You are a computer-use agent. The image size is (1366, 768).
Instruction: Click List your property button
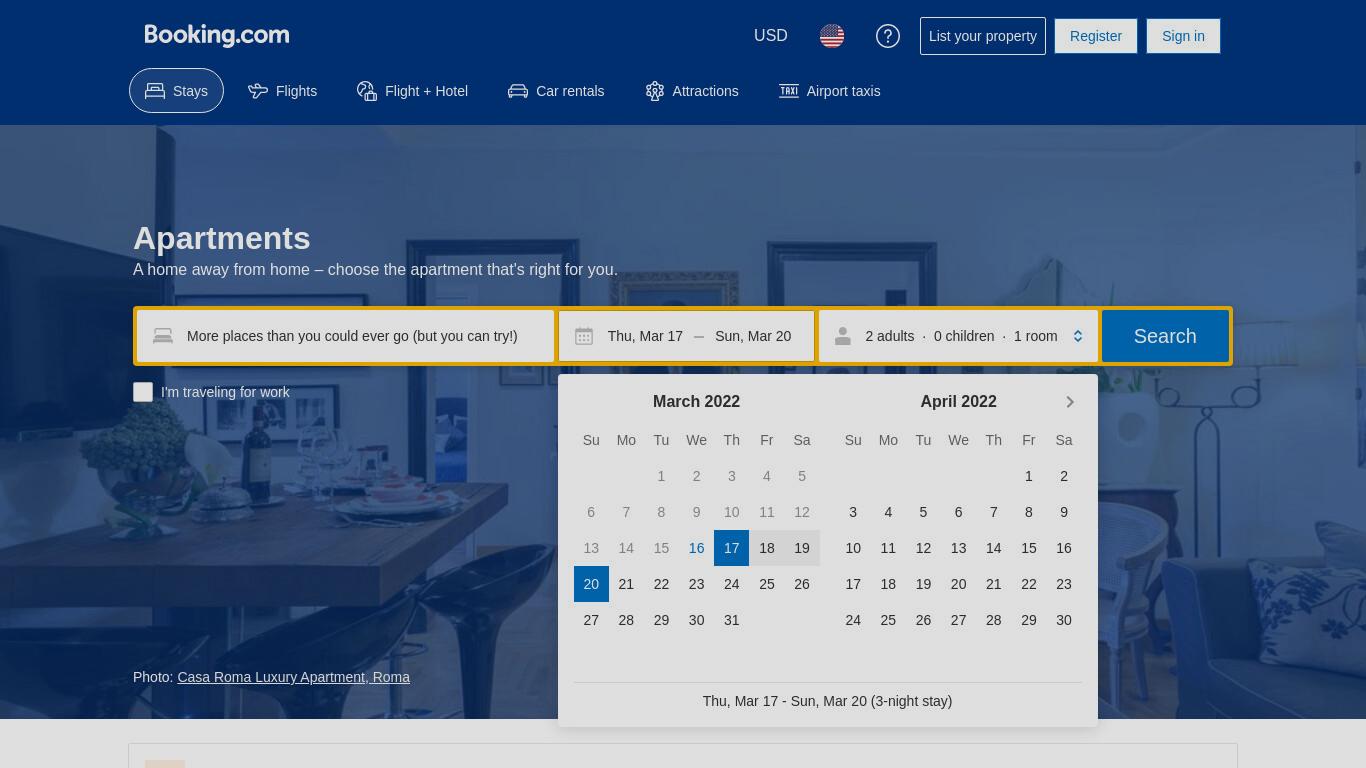(x=983, y=36)
